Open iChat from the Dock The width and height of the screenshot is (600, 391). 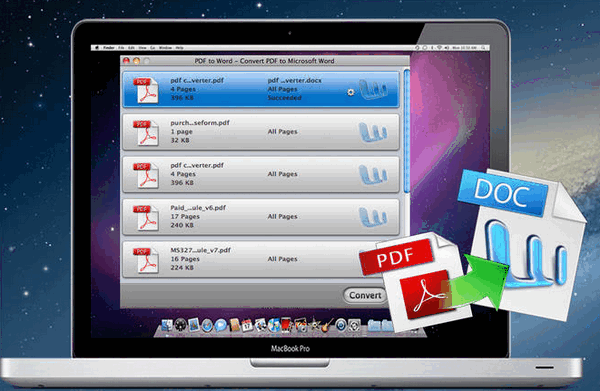point(220,325)
